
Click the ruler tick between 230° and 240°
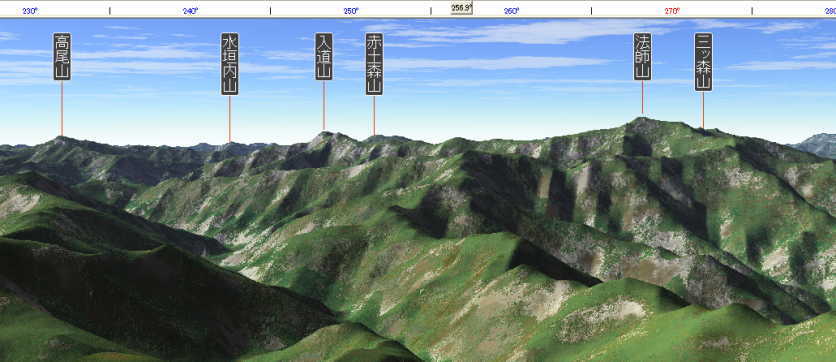[x=110, y=11]
